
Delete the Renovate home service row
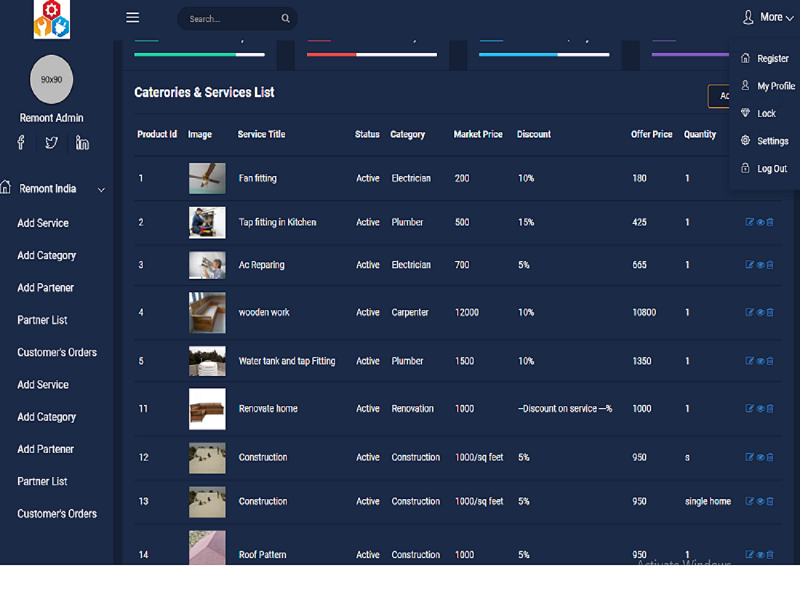click(x=770, y=408)
